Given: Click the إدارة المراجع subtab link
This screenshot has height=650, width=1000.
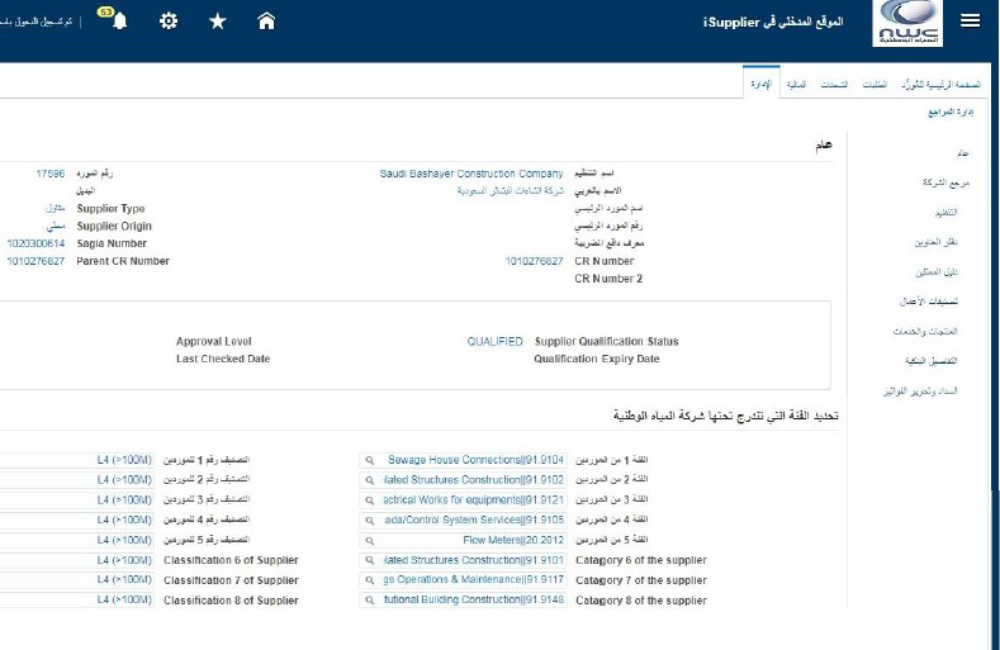Looking at the screenshot, I should tap(950, 112).
